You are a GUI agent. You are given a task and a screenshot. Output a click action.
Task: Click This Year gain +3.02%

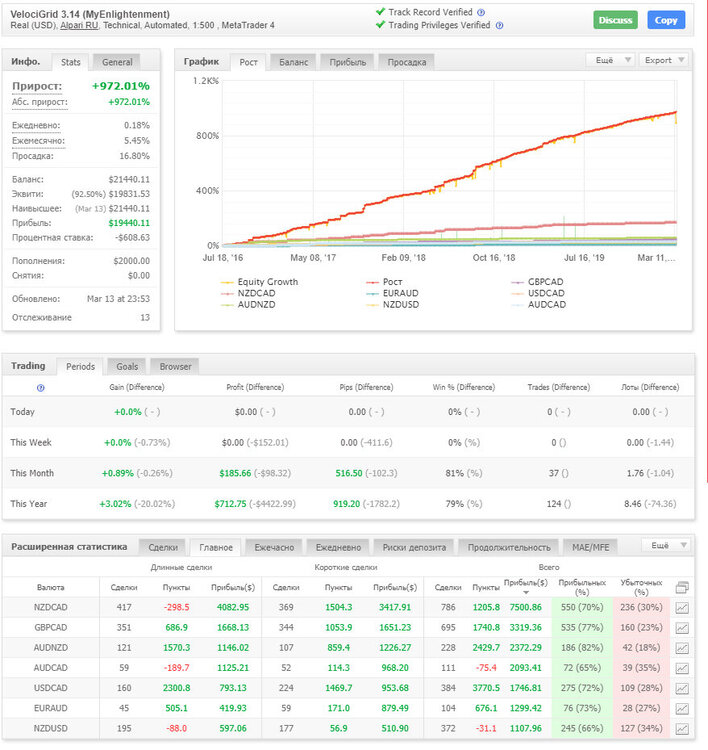coord(115,504)
